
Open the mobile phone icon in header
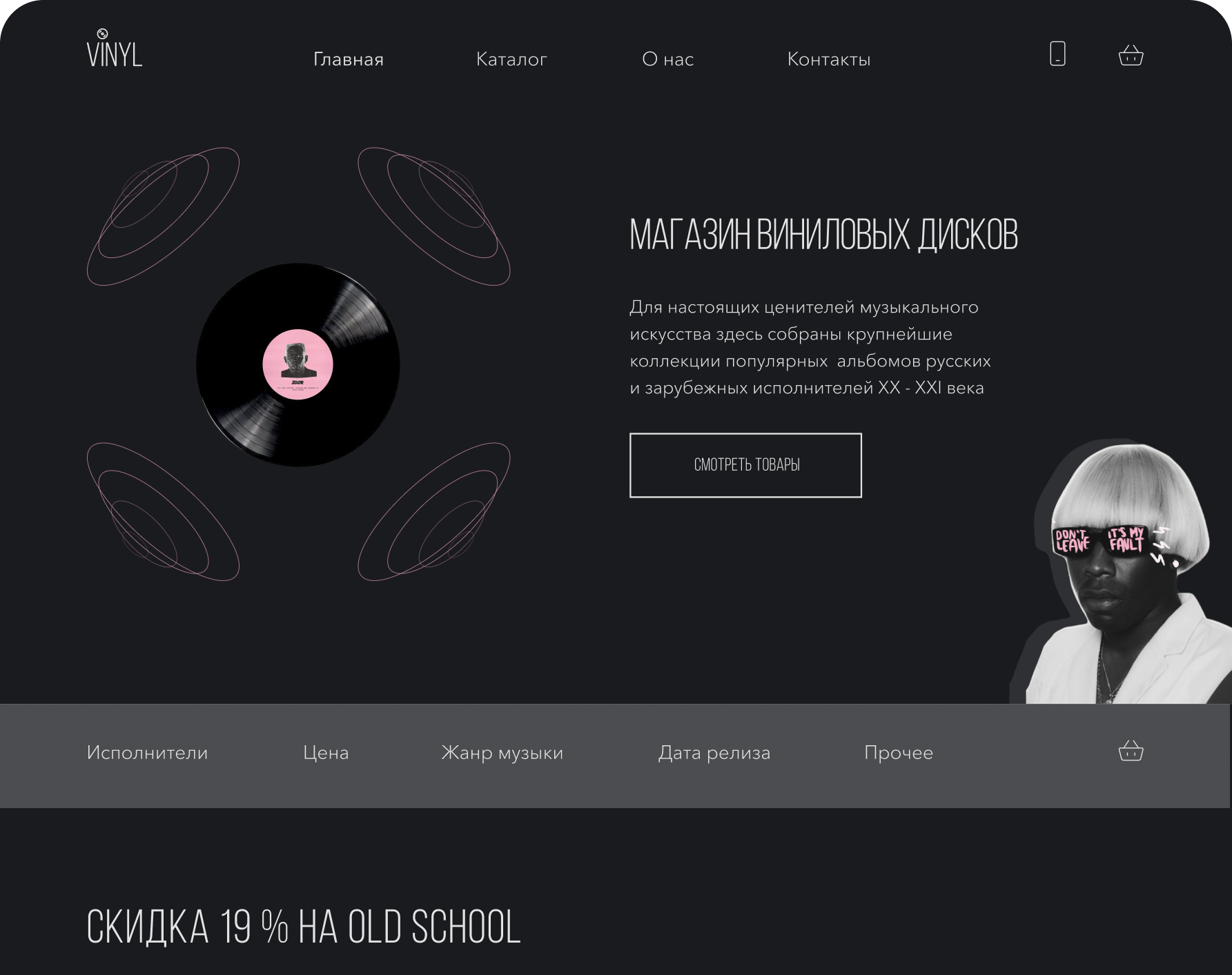coord(1057,53)
